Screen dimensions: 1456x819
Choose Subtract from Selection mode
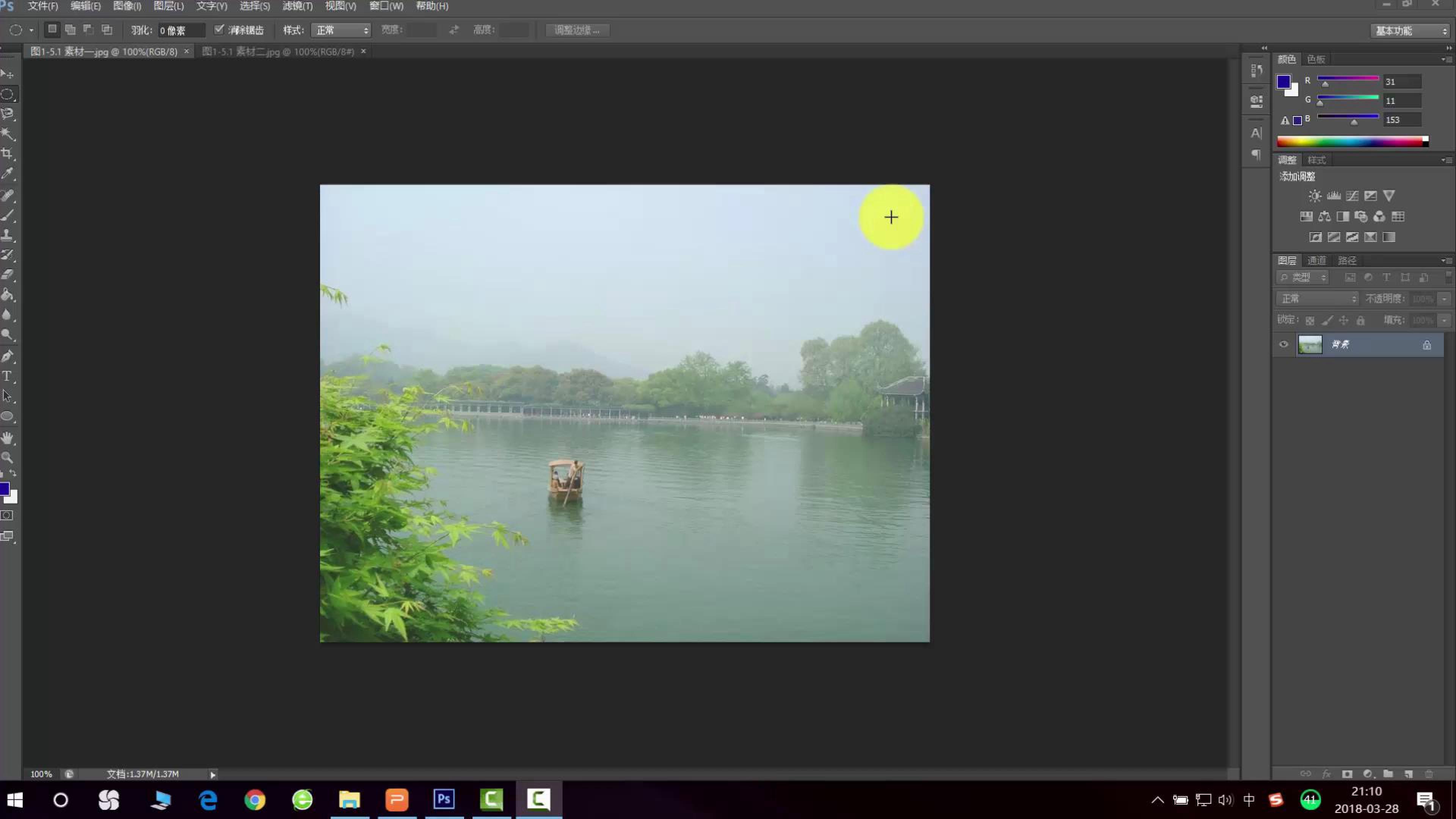tap(88, 30)
